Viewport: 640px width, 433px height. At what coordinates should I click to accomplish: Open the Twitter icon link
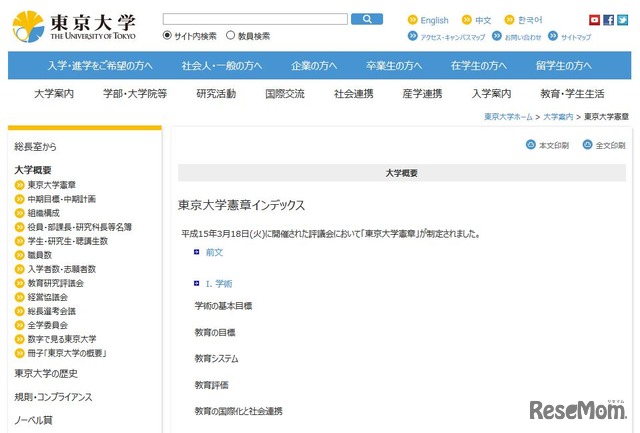click(622, 20)
